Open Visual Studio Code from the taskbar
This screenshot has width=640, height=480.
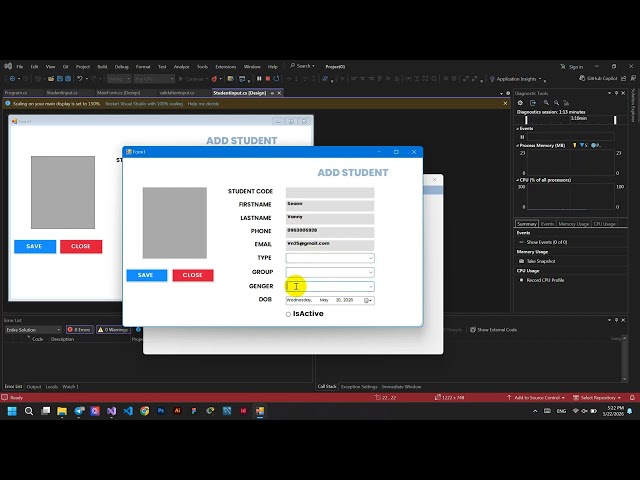(x=128, y=411)
